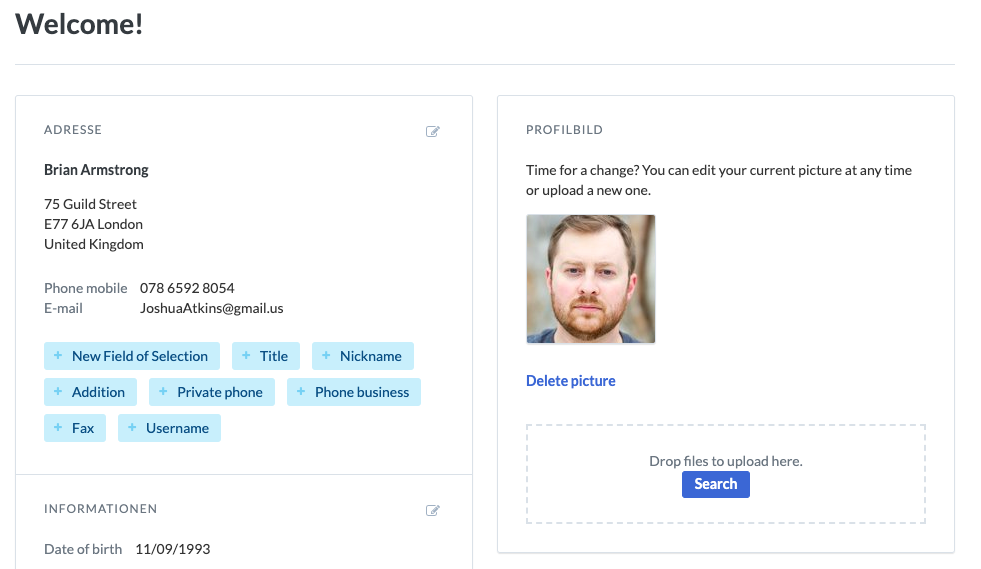Screen dimensions: 981x569
Task: Add New Field of Selection
Action: tap(132, 356)
